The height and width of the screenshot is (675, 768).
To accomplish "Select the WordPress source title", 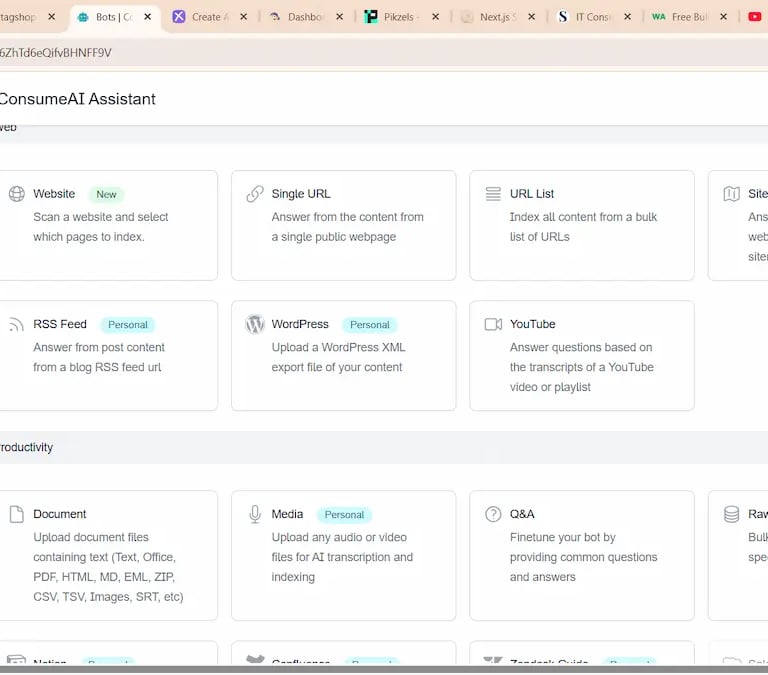I will coord(300,324).
